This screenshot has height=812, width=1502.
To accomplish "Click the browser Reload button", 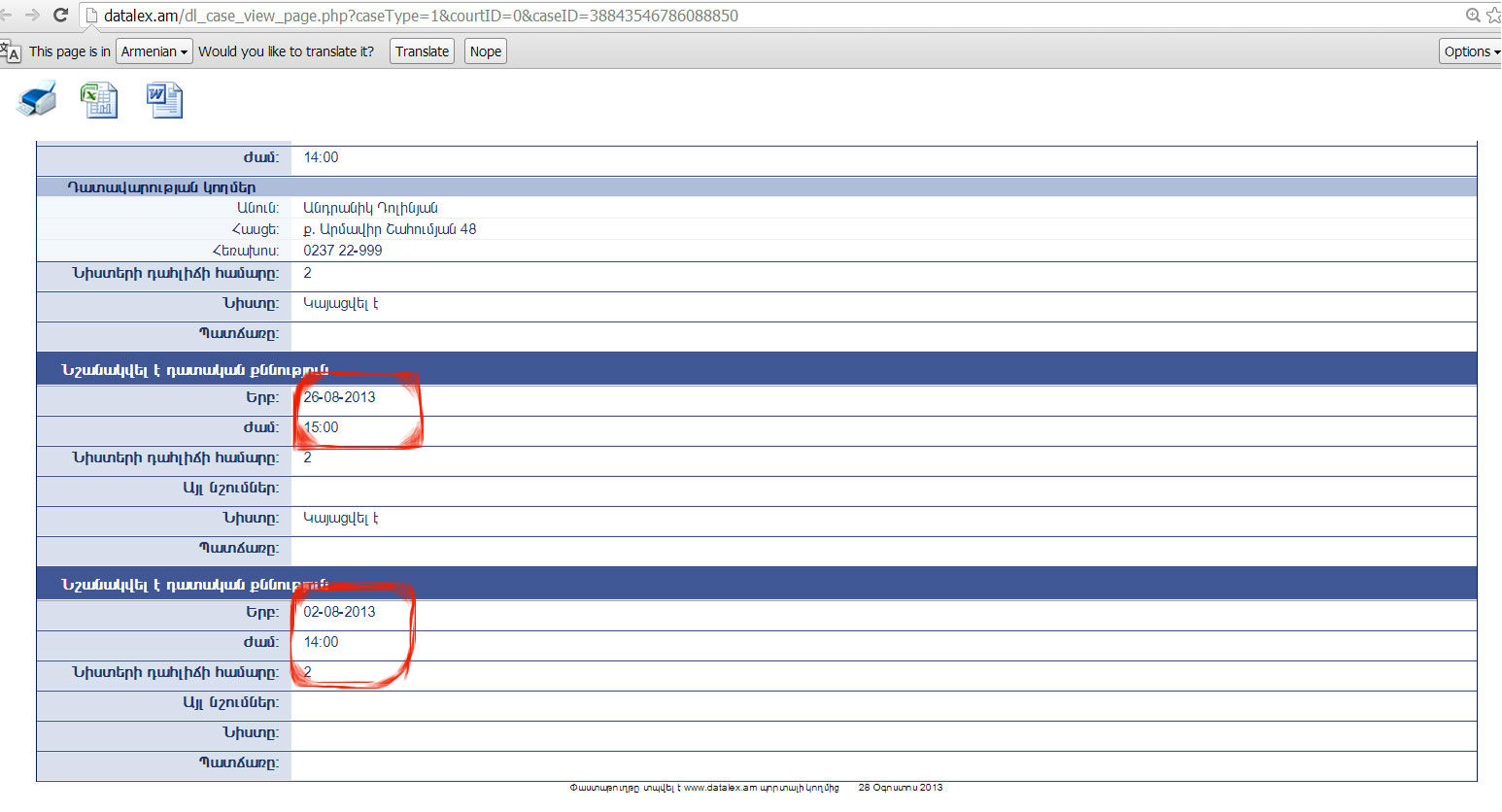I will (x=60, y=15).
